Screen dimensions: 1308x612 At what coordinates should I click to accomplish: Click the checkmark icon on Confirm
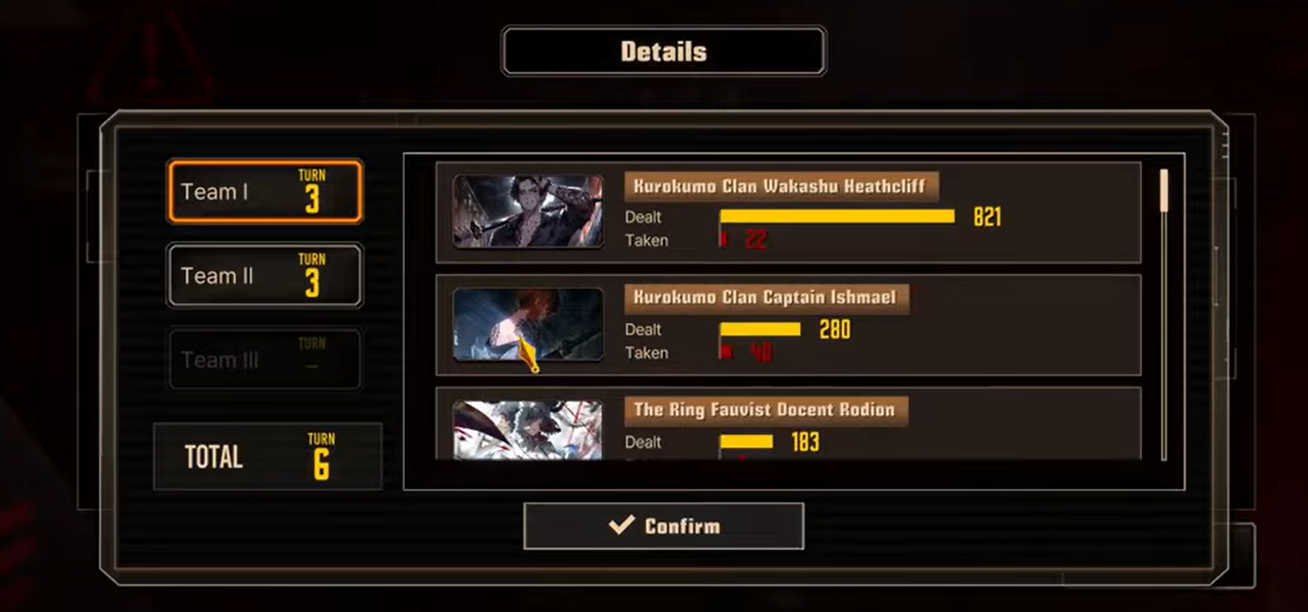tap(621, 525)
